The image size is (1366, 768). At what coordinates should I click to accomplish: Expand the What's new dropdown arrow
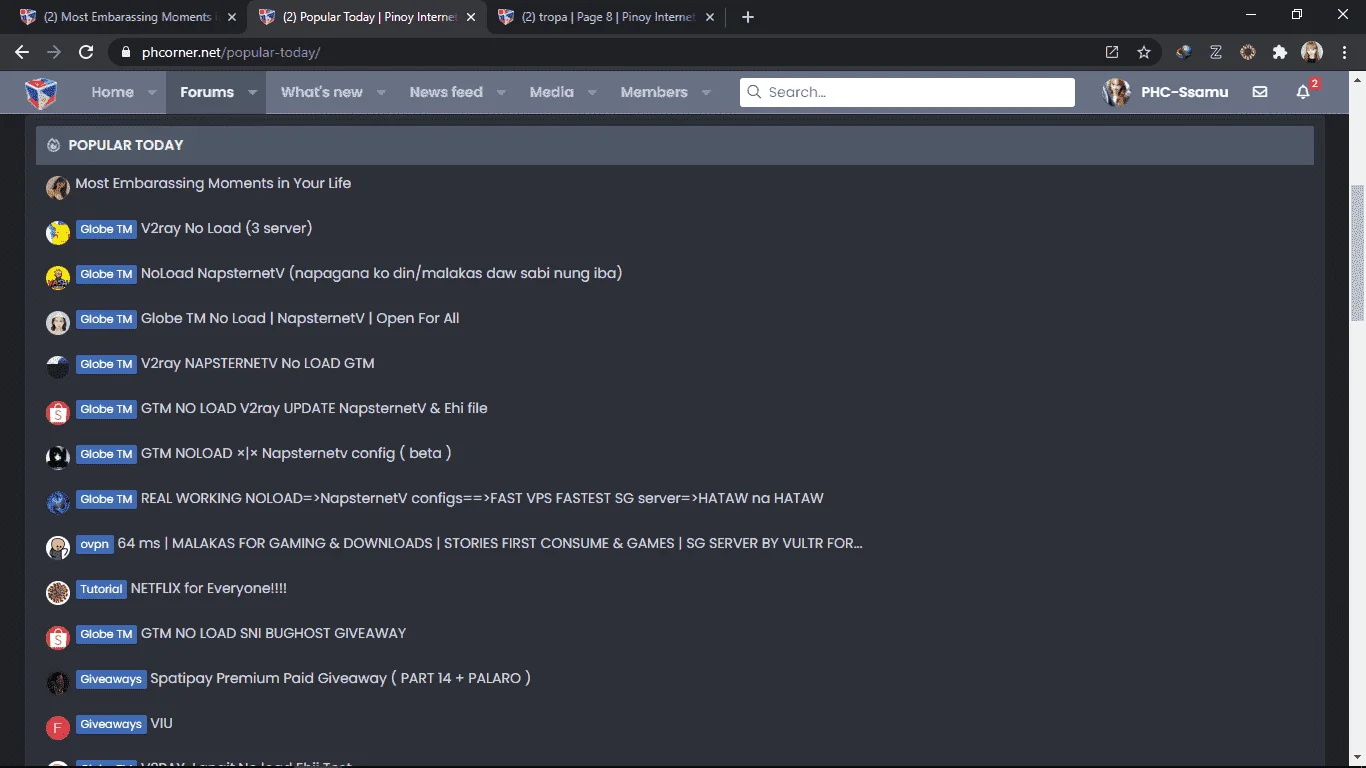pos(381,92)
